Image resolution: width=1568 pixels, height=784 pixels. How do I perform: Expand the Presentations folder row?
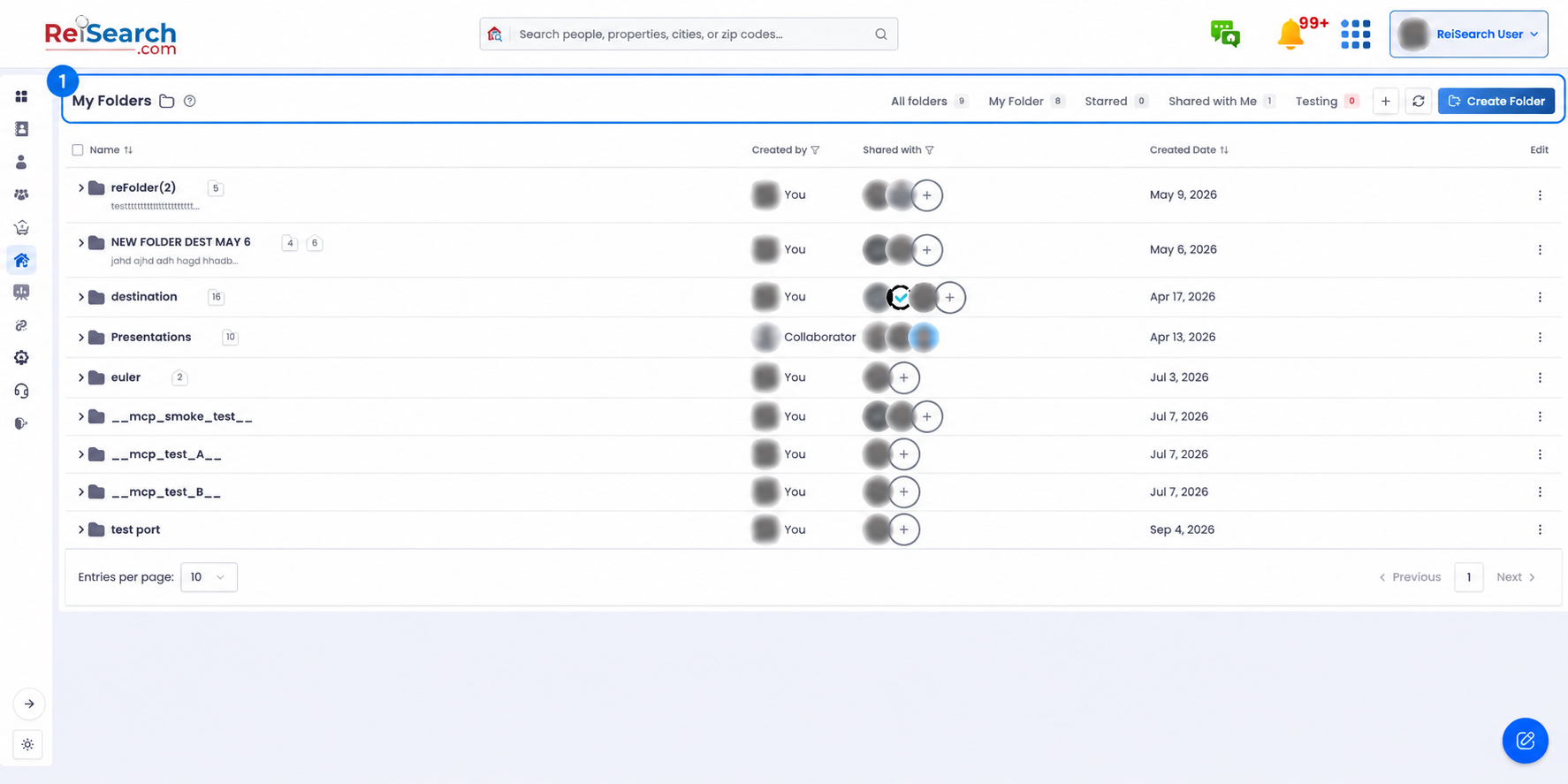click(81, 338)
